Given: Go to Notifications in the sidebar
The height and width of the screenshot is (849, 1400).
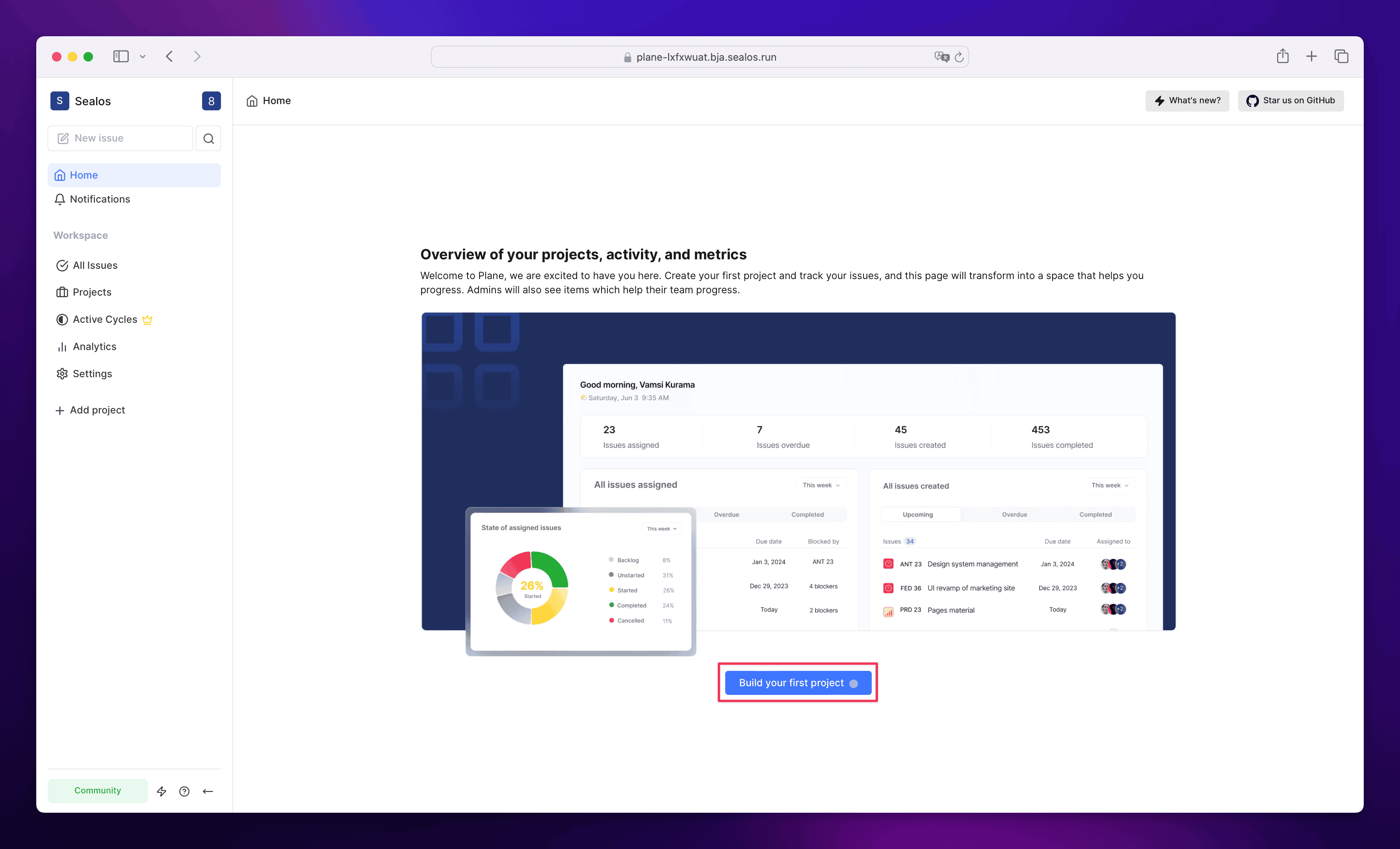Looking at the screenshot, I should tap(99, 199).
